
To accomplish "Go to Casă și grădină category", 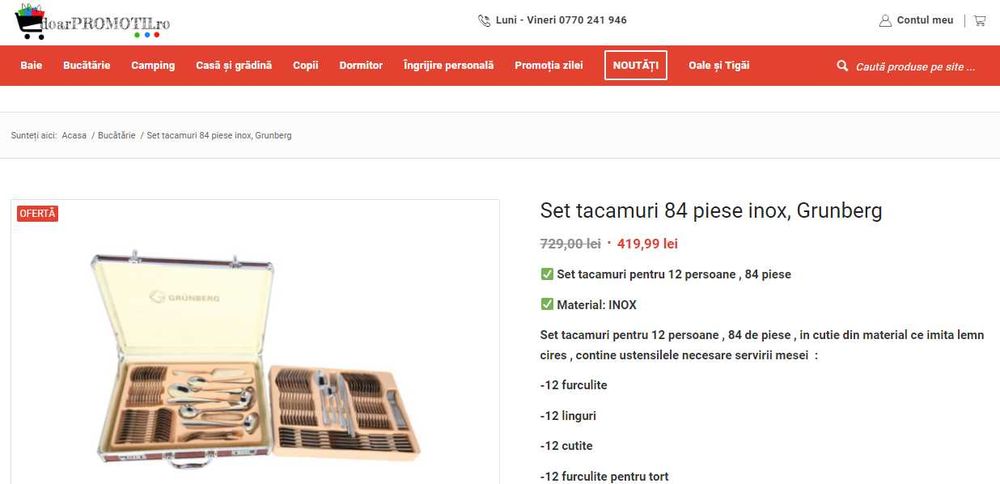I will point(234,66).
